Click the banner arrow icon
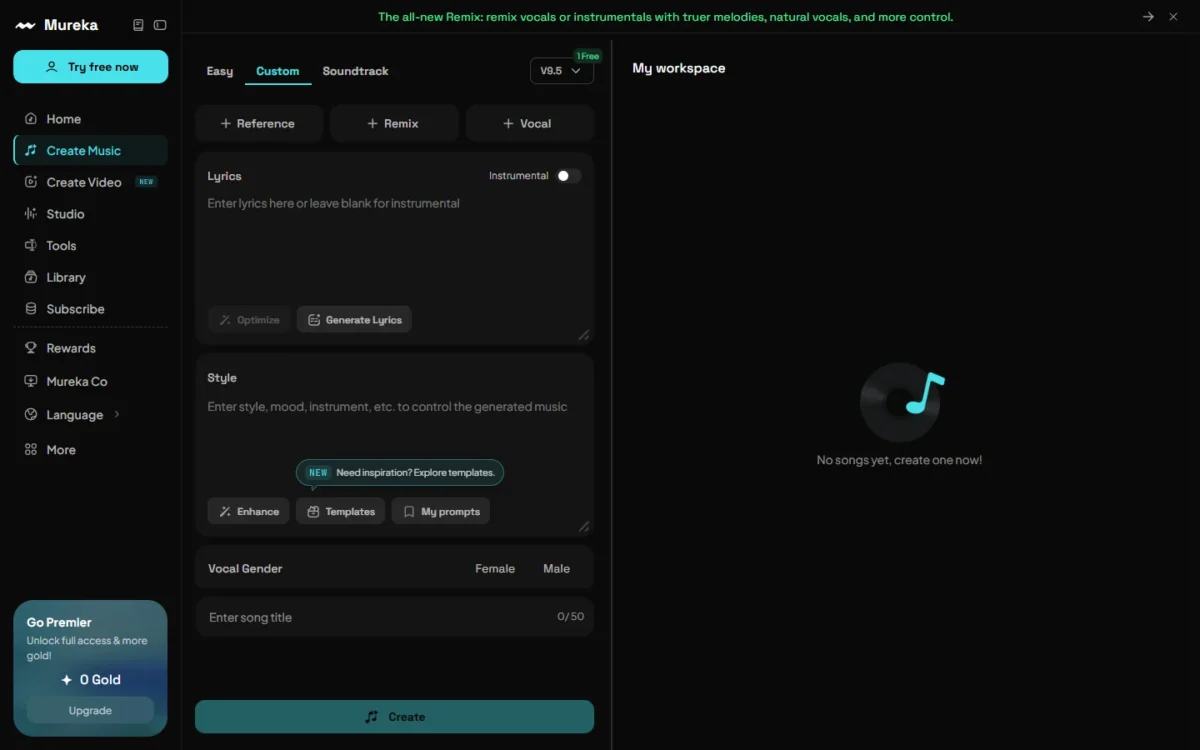The width and height of the screenshot is (1200, 750). point(1148,17)
